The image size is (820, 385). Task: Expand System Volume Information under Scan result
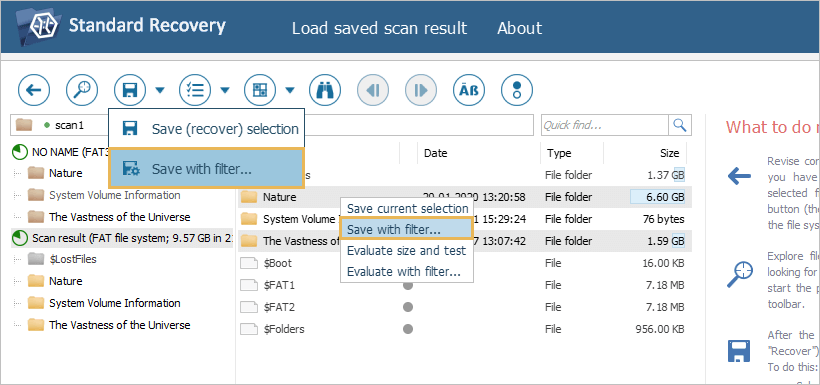[x=18, y=303]
